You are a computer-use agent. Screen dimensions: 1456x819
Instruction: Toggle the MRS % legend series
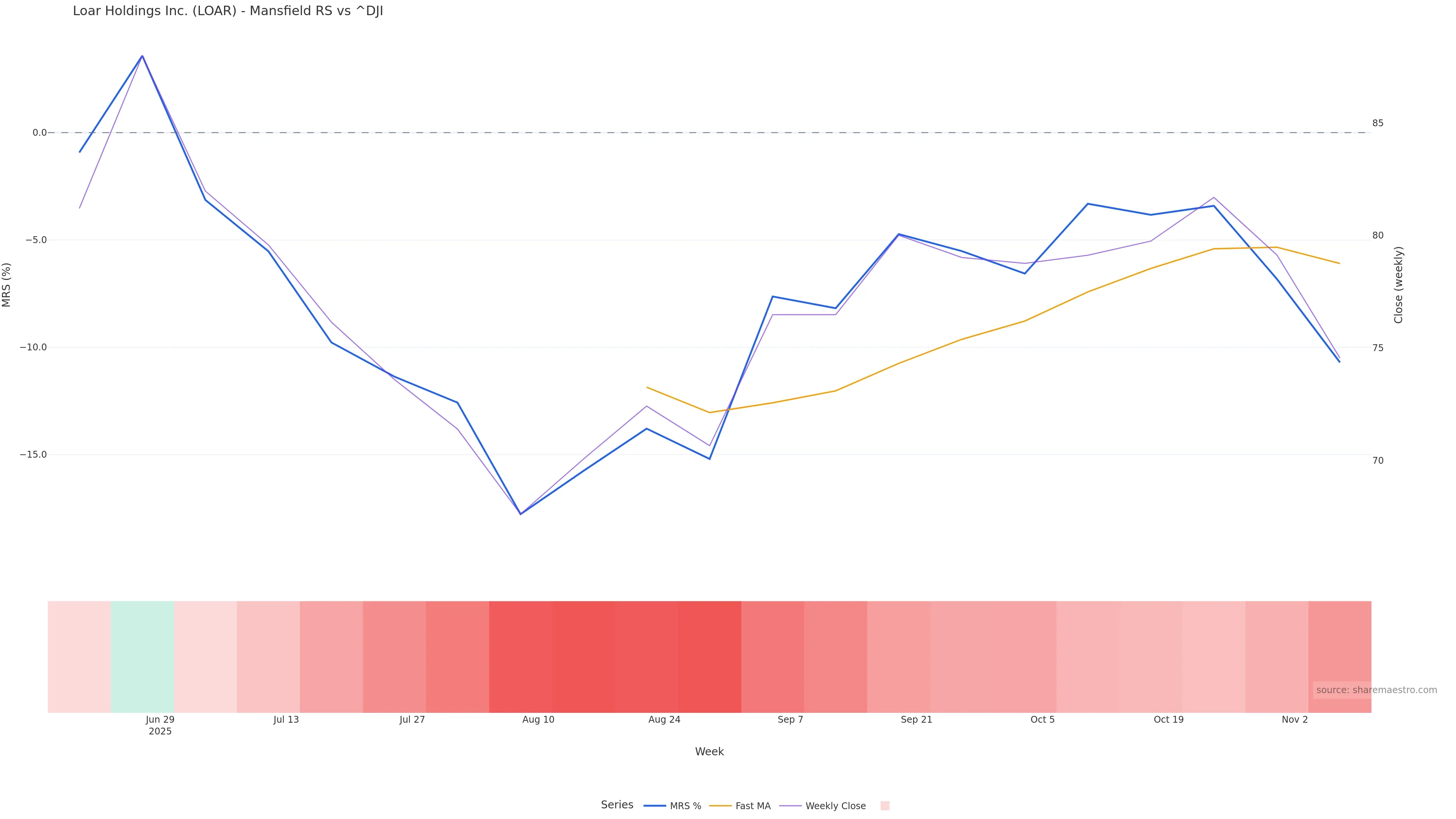(x=685, y=806)
